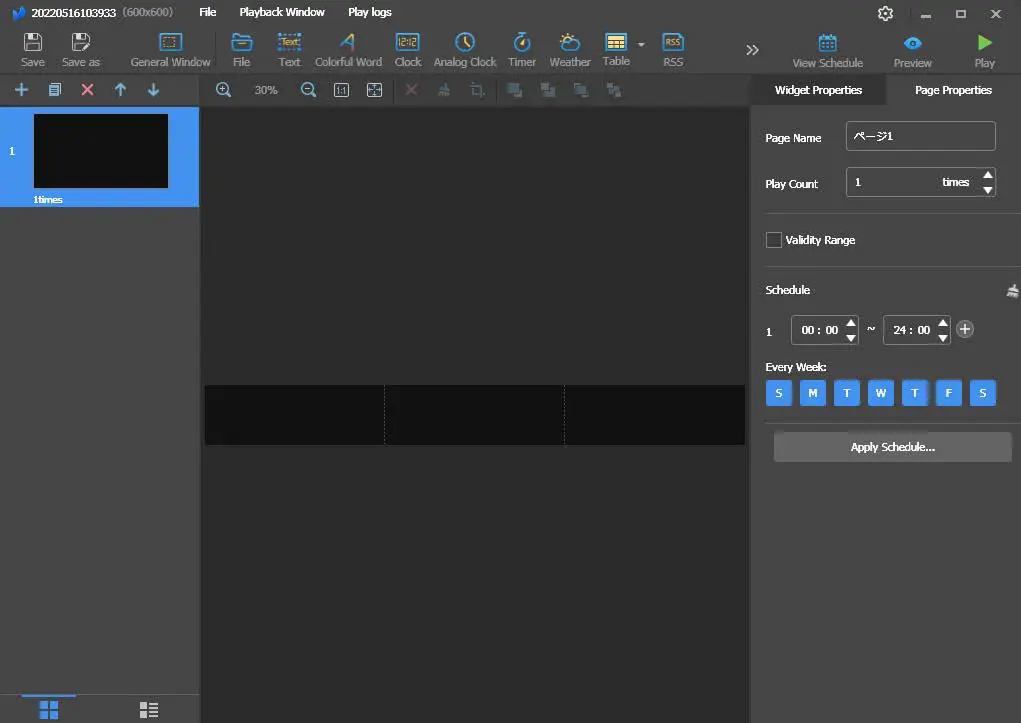Select the Text widget tool
The image size is (1021, 723).
click(289, 47)
